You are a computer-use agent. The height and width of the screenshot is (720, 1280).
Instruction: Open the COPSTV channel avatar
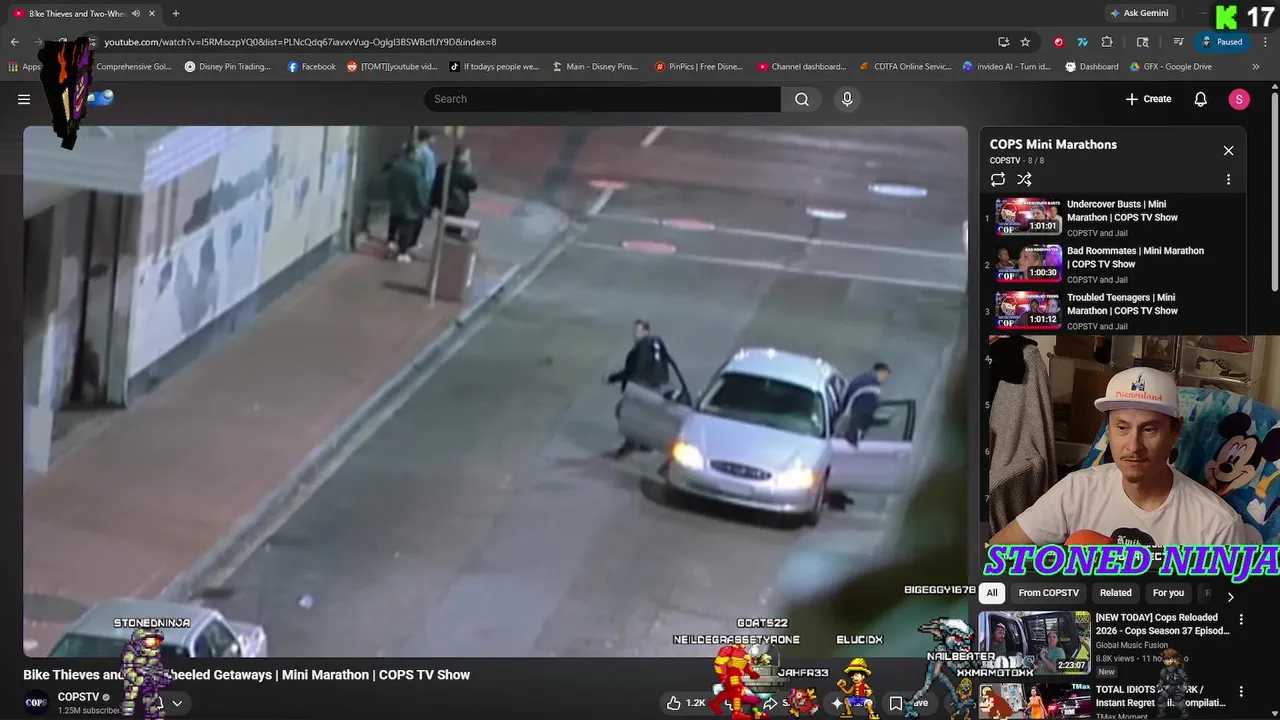point(36,703)
